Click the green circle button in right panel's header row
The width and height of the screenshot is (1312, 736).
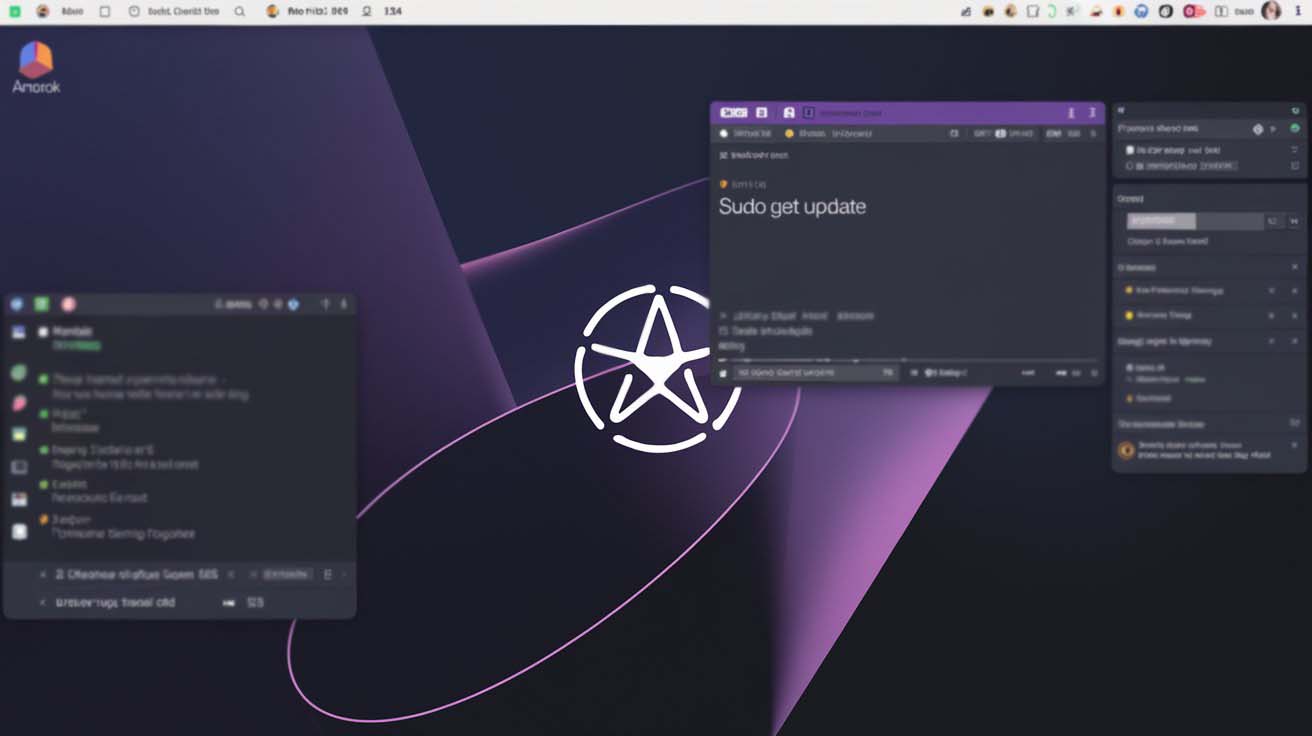(x=1296, y=129)
